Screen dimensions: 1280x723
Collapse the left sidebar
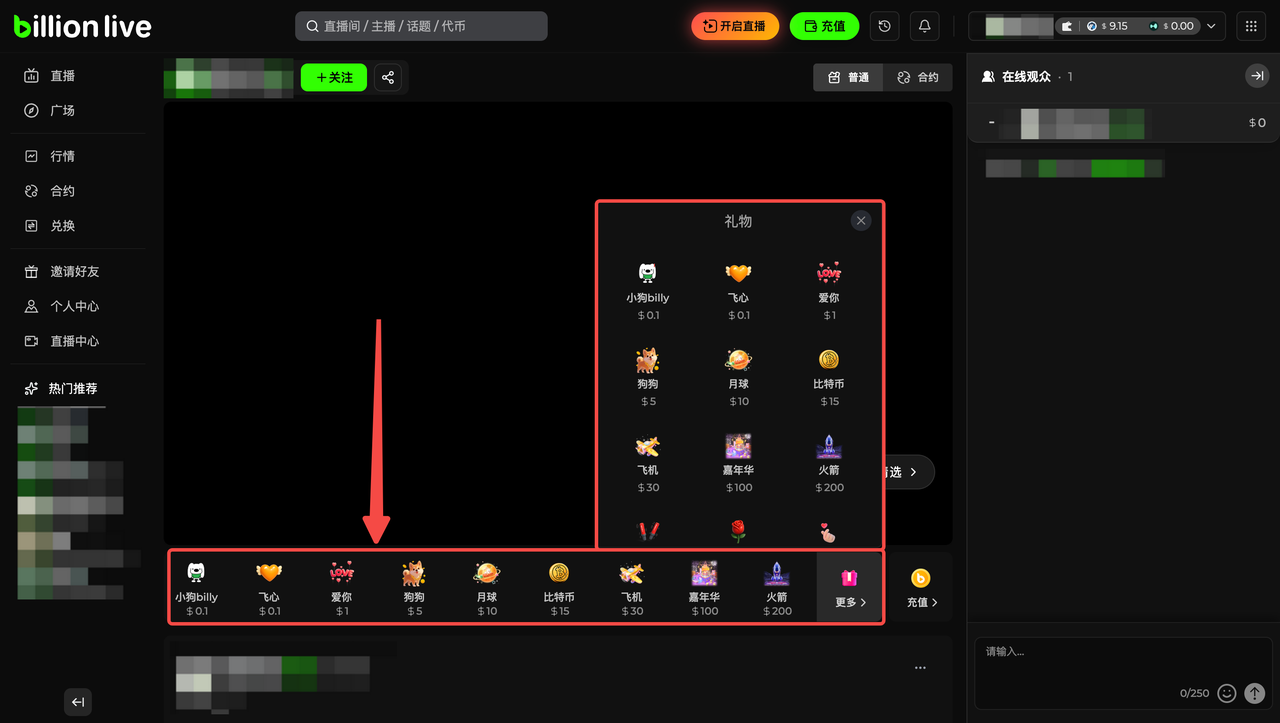[x=78, y=702]
